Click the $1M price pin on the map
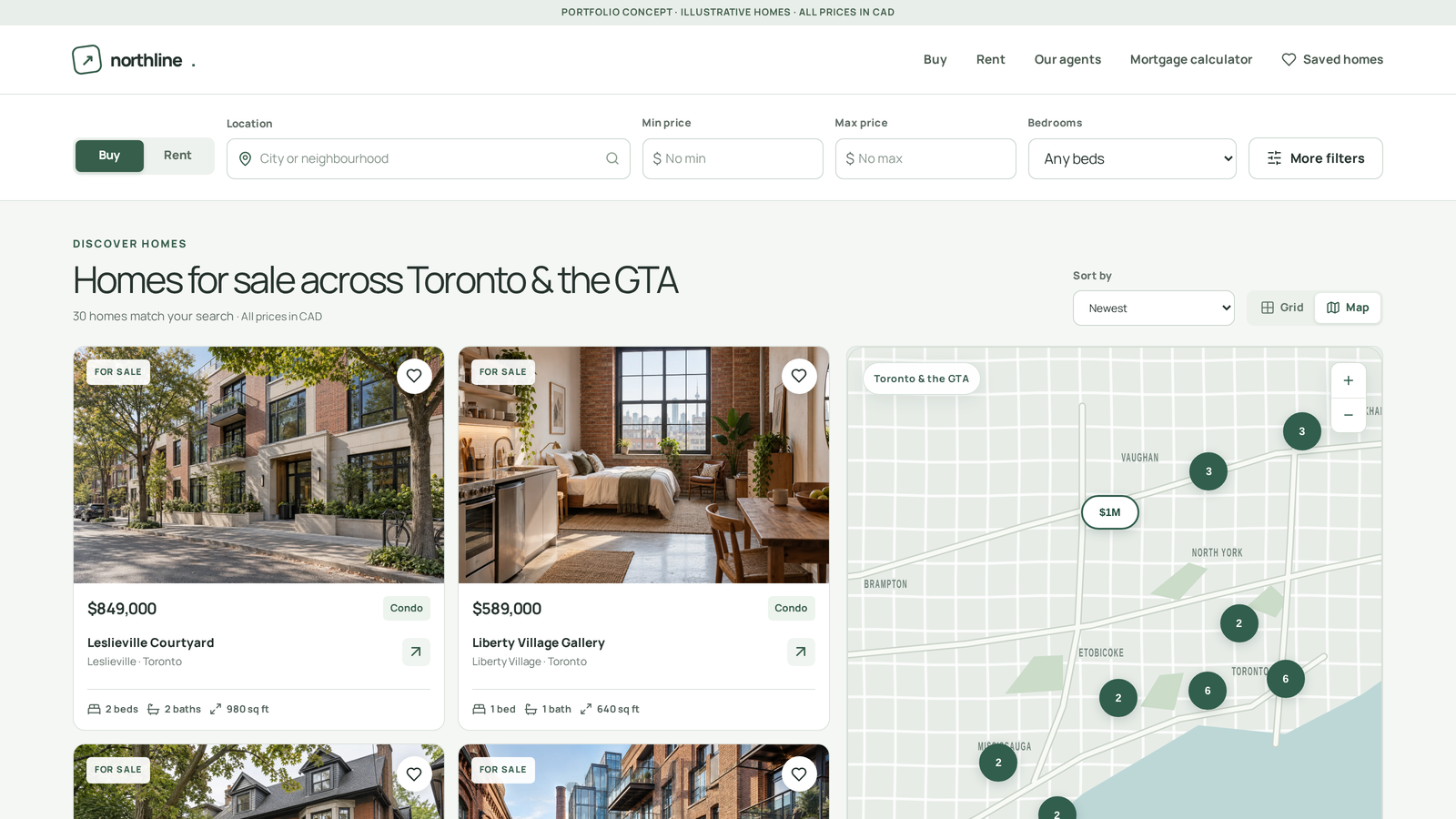The image size is (1456, 819). (1110, 512)
